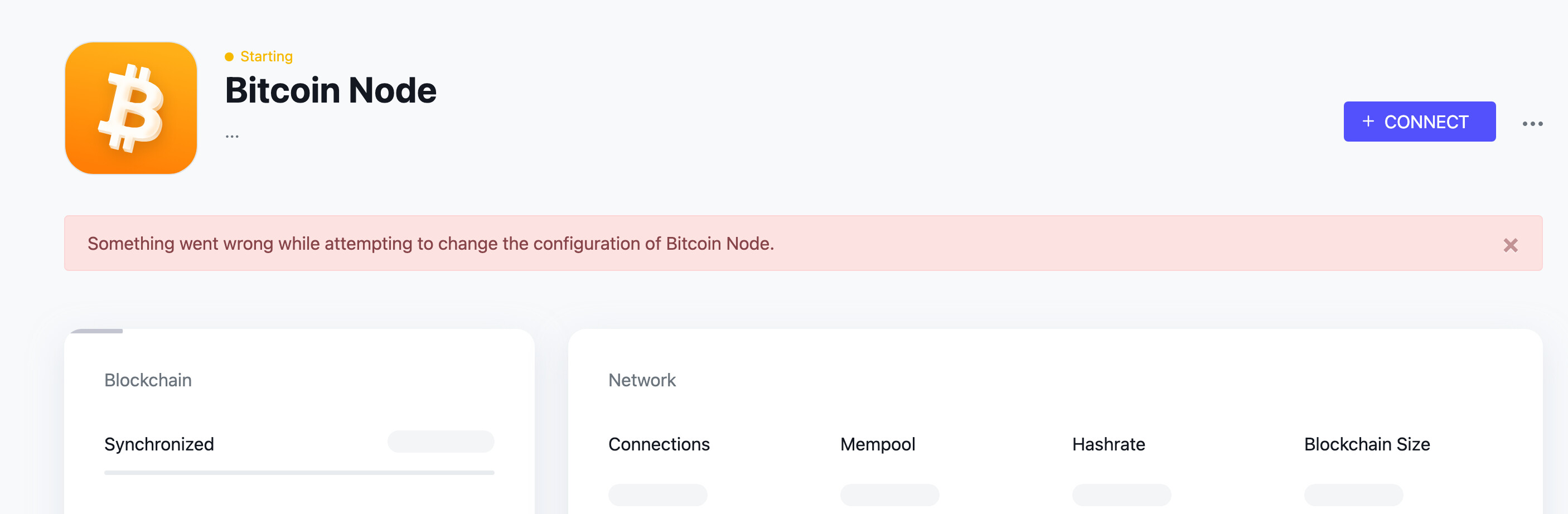Click the Starting status label
This screenshot has height=514, width=1568.
[266, 56]
